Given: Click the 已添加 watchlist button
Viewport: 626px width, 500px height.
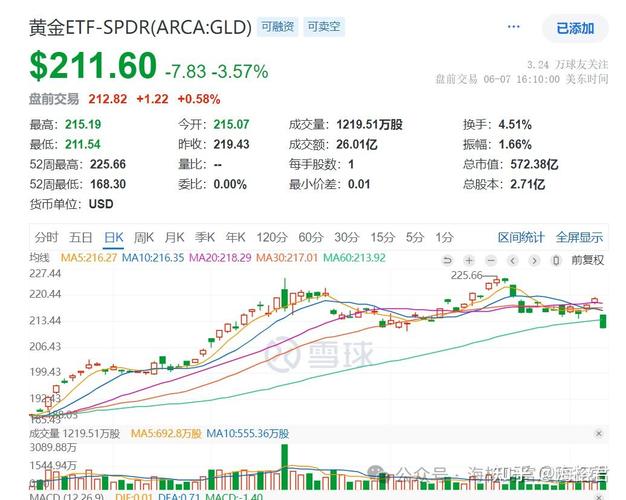Looking at the screenshot, I should [575, 28].
